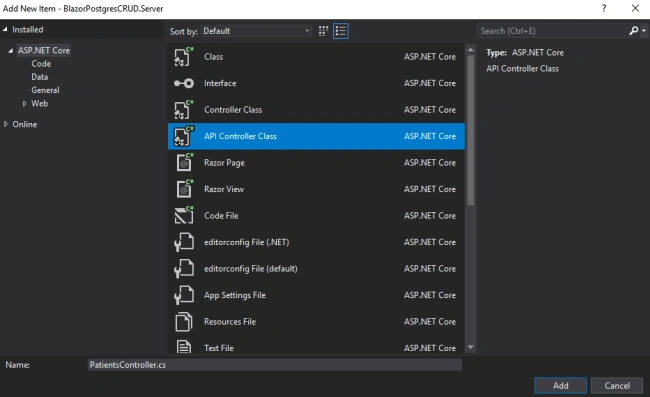
Task: Select the App Settings File icon
Action: coord(184,295)
